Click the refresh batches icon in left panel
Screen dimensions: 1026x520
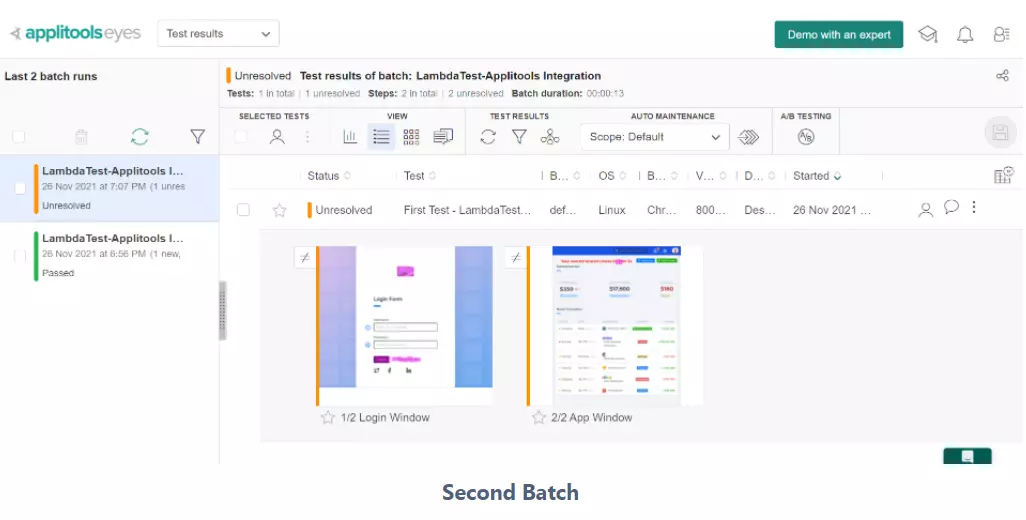[x=139, y=136]
